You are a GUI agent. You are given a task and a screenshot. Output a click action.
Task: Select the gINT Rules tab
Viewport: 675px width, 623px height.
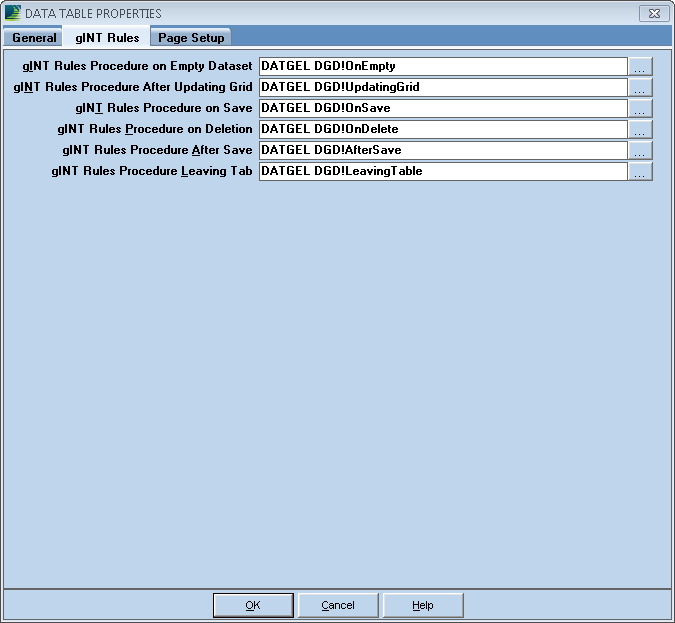tap(107, 38)
